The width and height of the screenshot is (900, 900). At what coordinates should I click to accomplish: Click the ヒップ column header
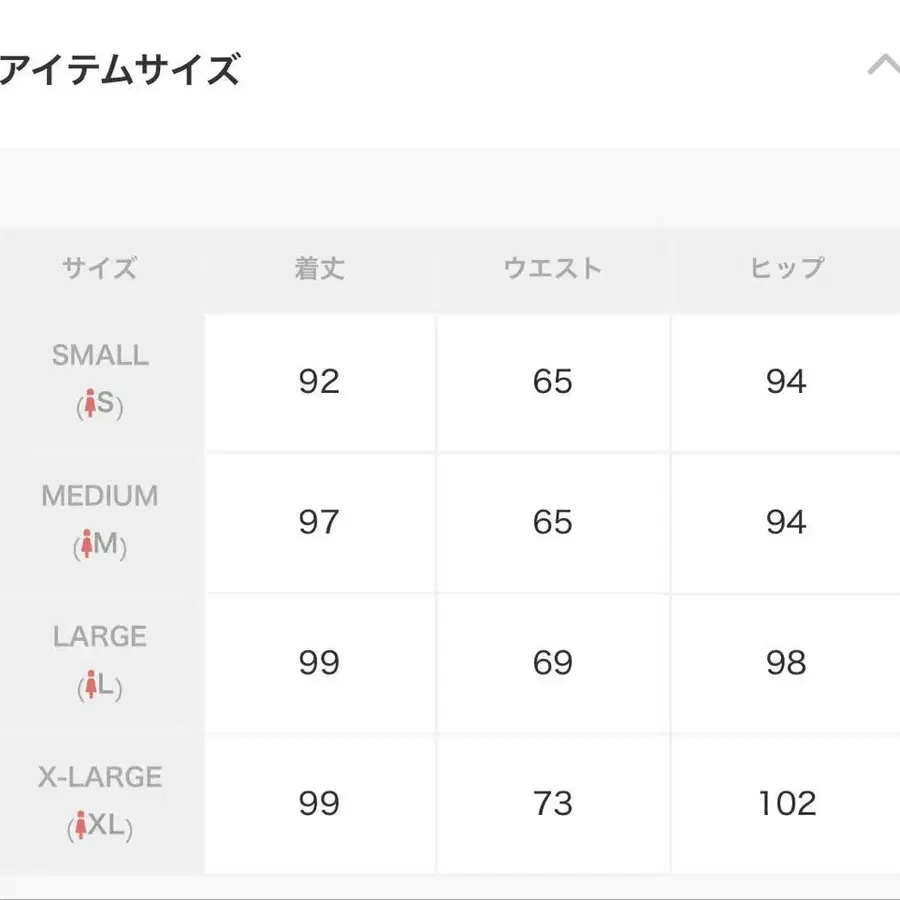(786, 268)
